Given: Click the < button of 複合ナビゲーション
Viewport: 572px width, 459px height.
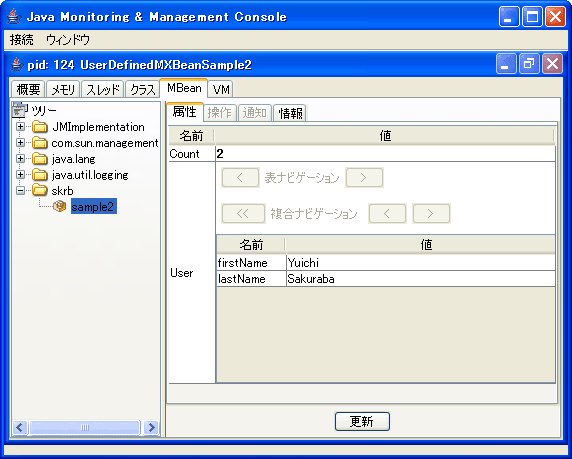Looking at the screenshot, I should point(387,213).
